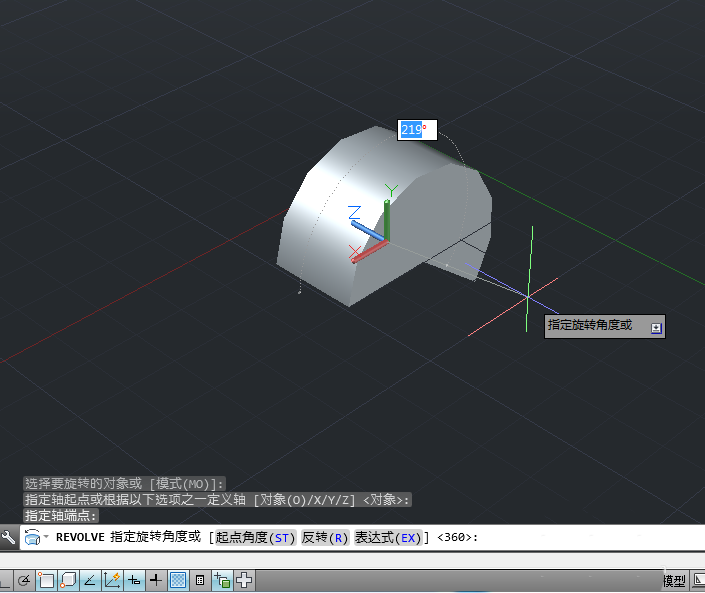Toggle Object Snap Tracking angle icon
705x593 pixels.
90,580
